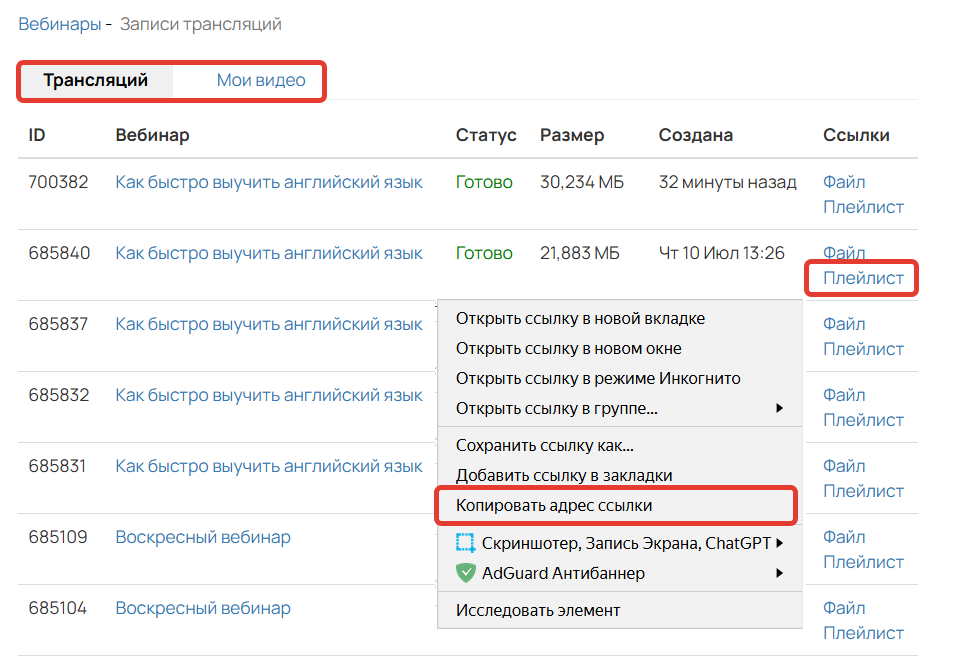The width and height of the screenshot is (967, 658).
Task: Open the first "Воскресный вебинар" link
Action: click(203, 537)
